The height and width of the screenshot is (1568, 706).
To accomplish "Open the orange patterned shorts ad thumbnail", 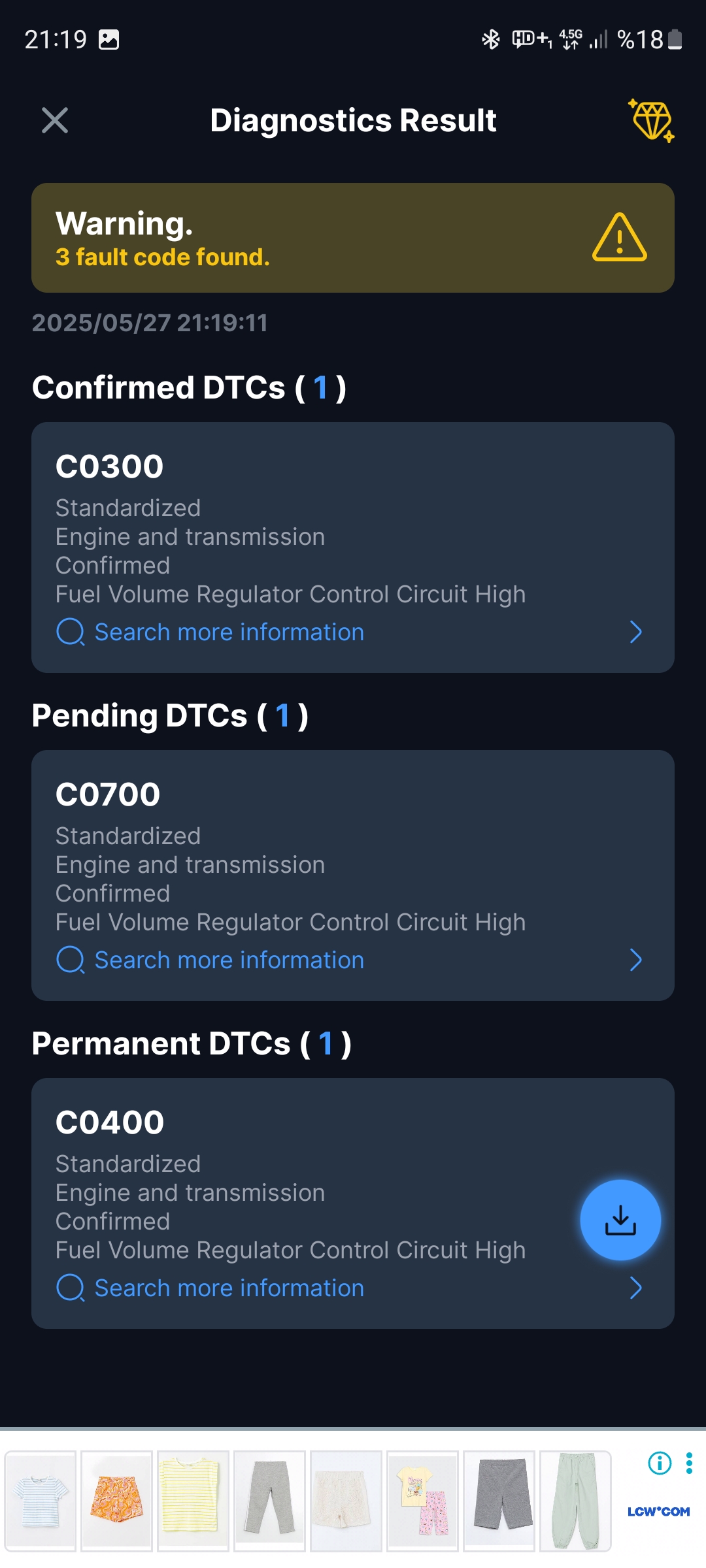I will [x=116, y=1501].
